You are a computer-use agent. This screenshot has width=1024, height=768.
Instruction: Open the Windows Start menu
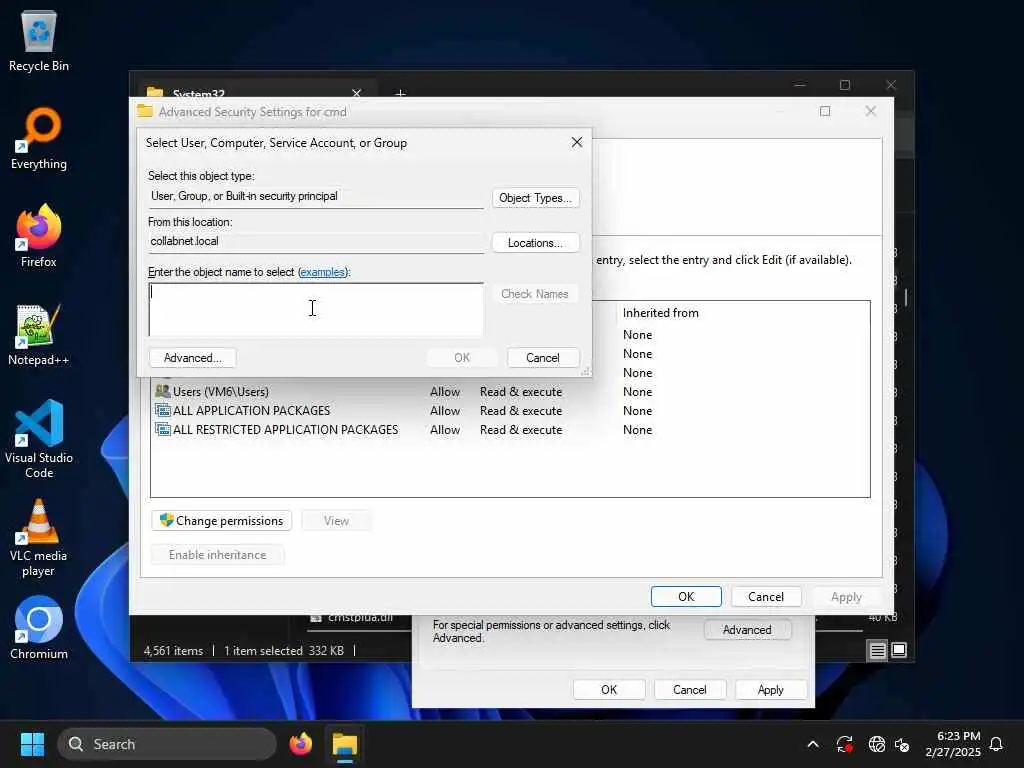[x=32, y=744]
